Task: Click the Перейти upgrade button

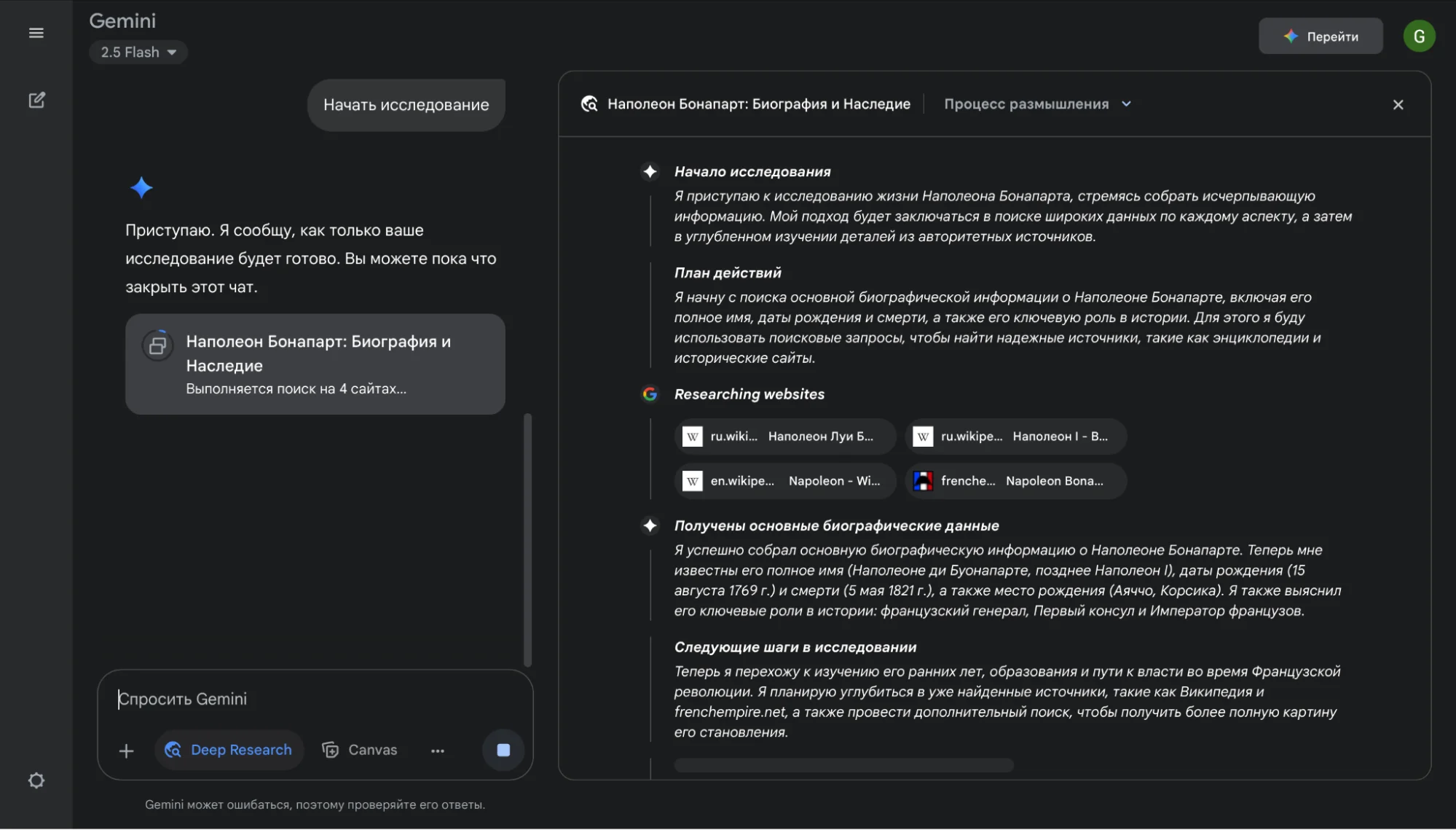Action: tap(1321, 36)
